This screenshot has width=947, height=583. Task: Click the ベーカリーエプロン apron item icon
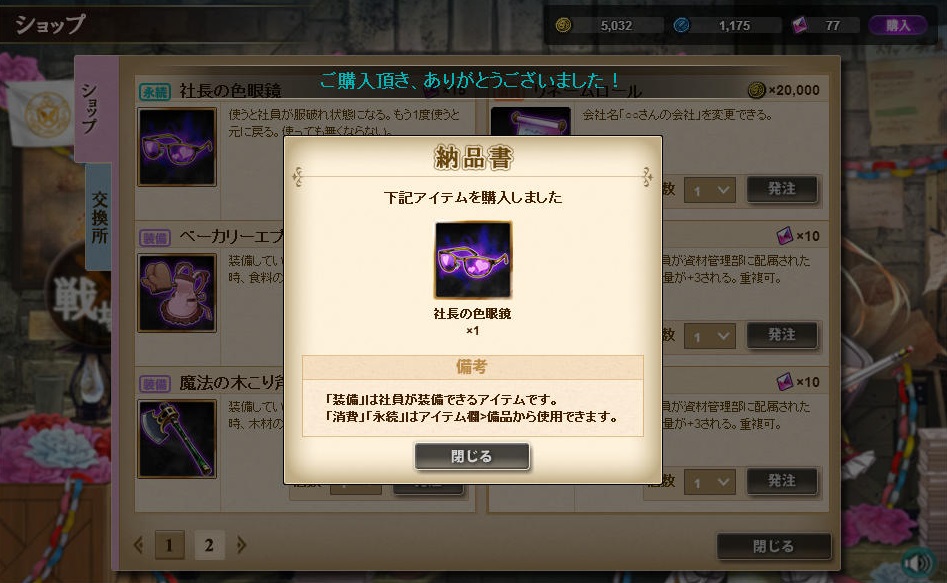pyautogui.click(x=177, y=293)
